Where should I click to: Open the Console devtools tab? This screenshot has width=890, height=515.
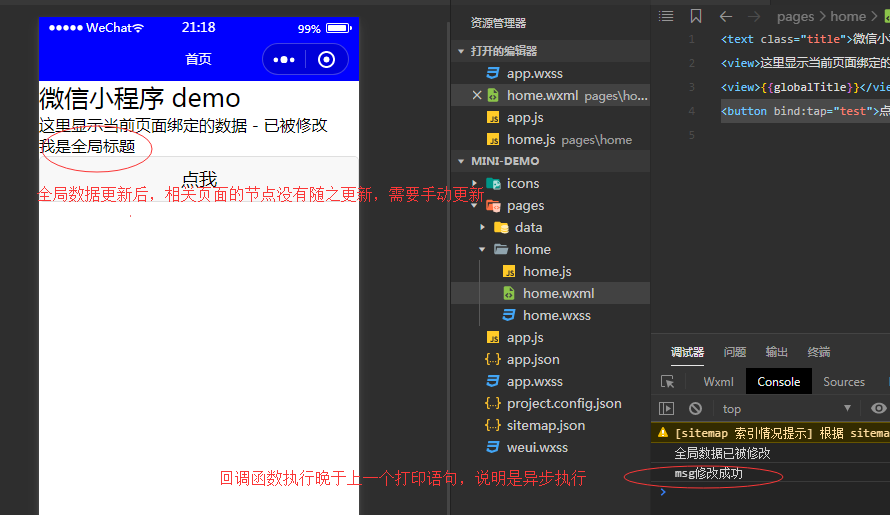(779, 382)
